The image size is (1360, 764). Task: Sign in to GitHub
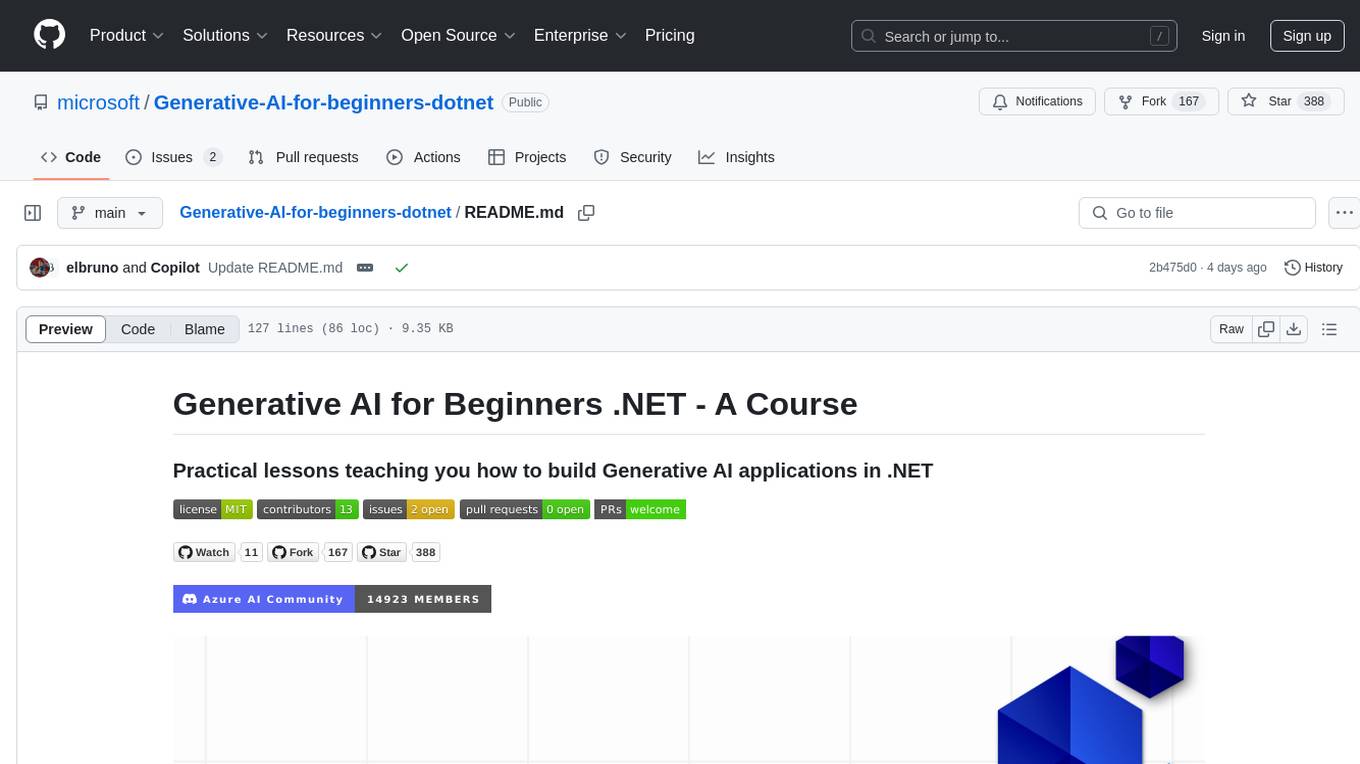1223,36
